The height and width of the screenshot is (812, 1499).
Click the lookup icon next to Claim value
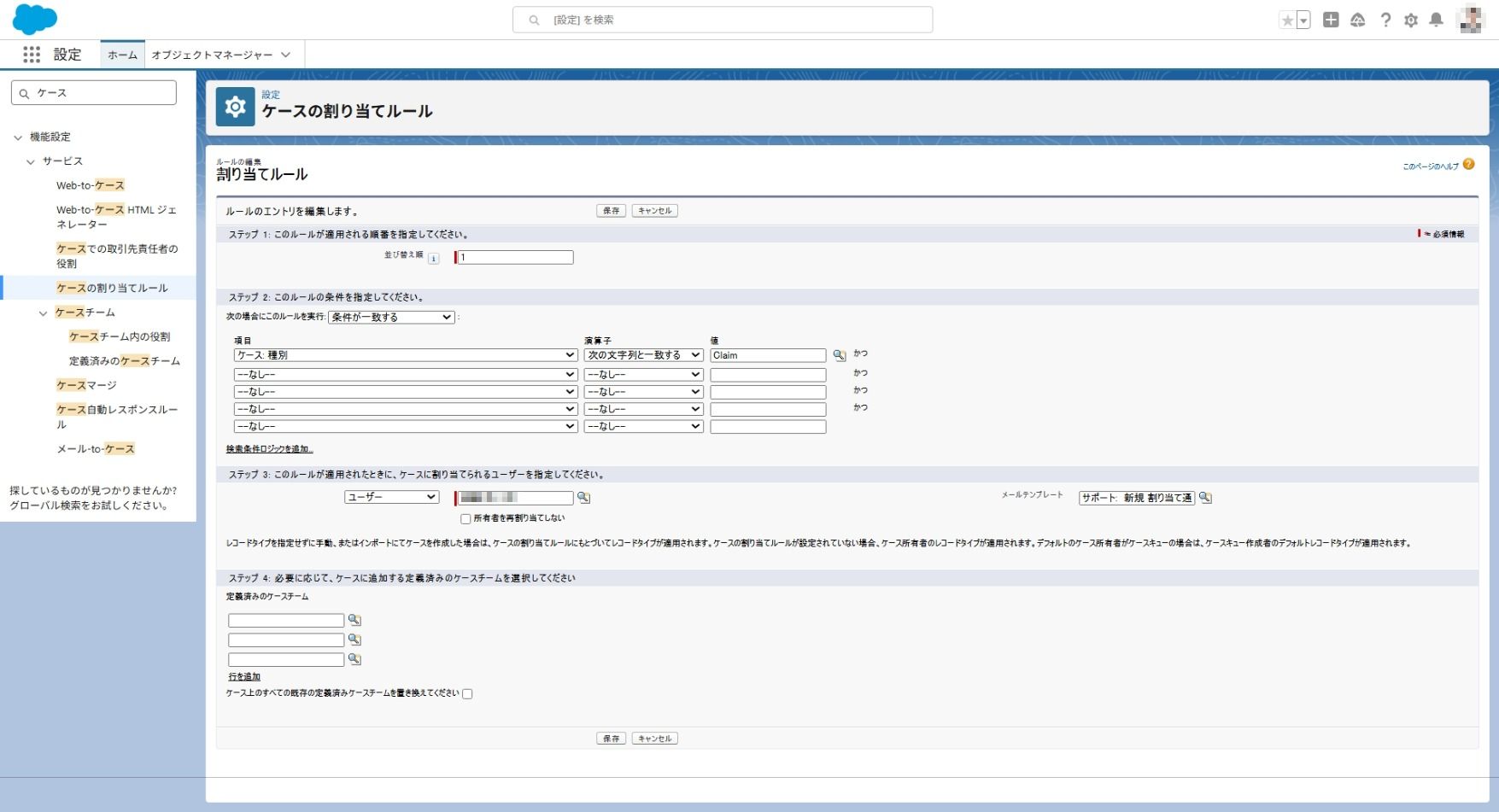point(839,355)
